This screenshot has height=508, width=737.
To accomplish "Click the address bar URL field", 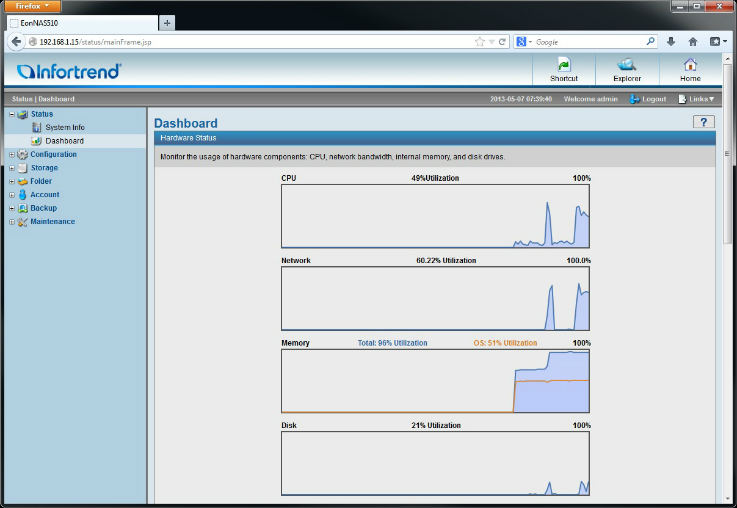I will (x=254, y=42).
